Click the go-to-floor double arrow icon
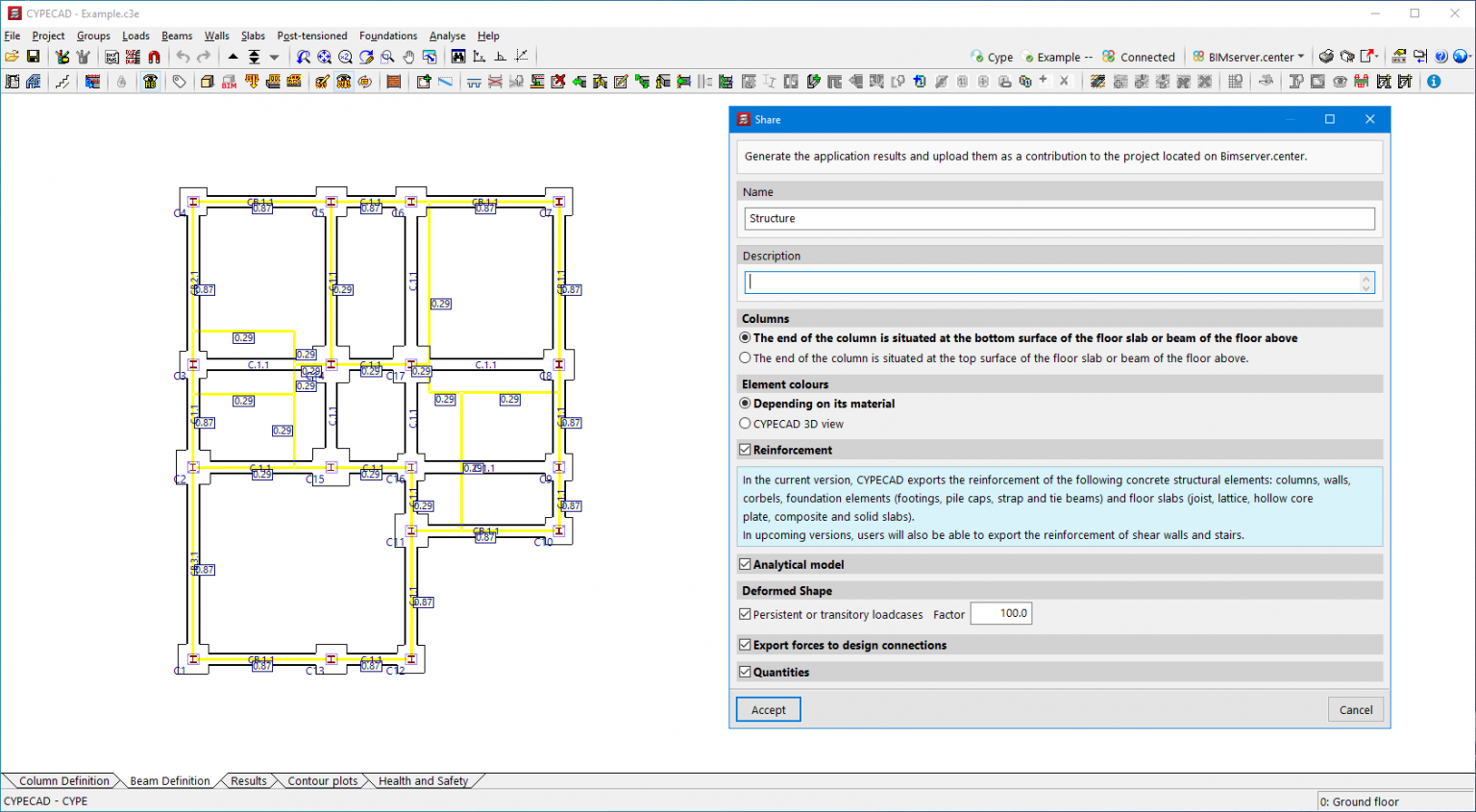 point(254,57)
